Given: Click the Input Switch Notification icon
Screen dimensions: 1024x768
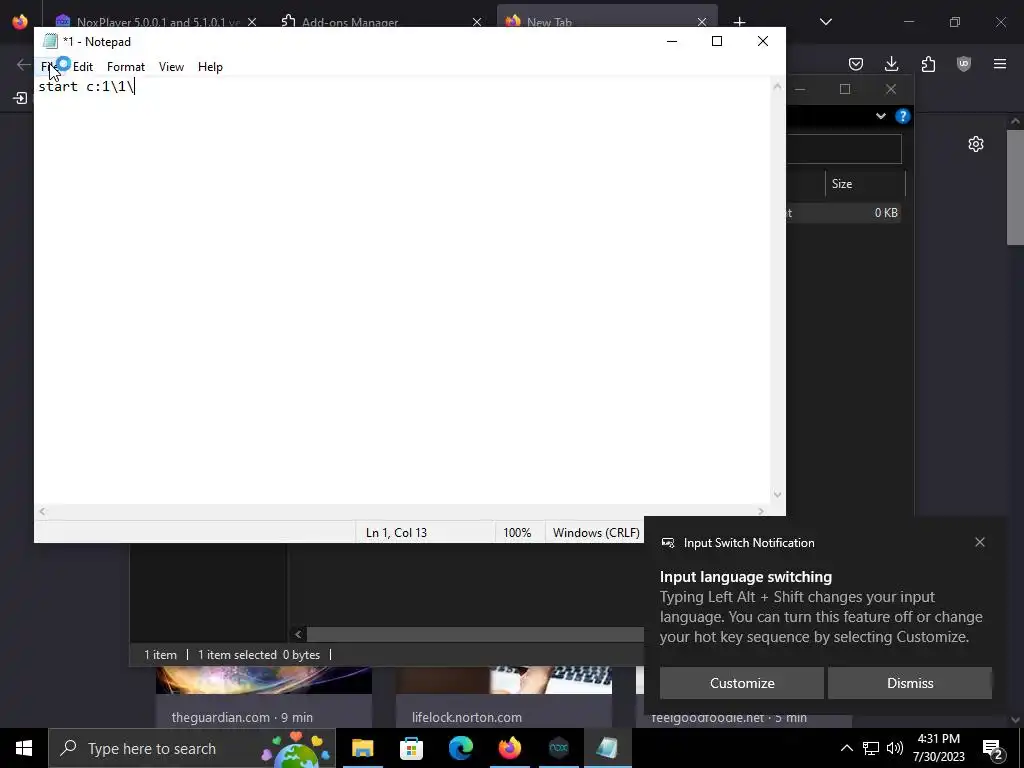Looking at the screenshot, I should click(668, 543).
